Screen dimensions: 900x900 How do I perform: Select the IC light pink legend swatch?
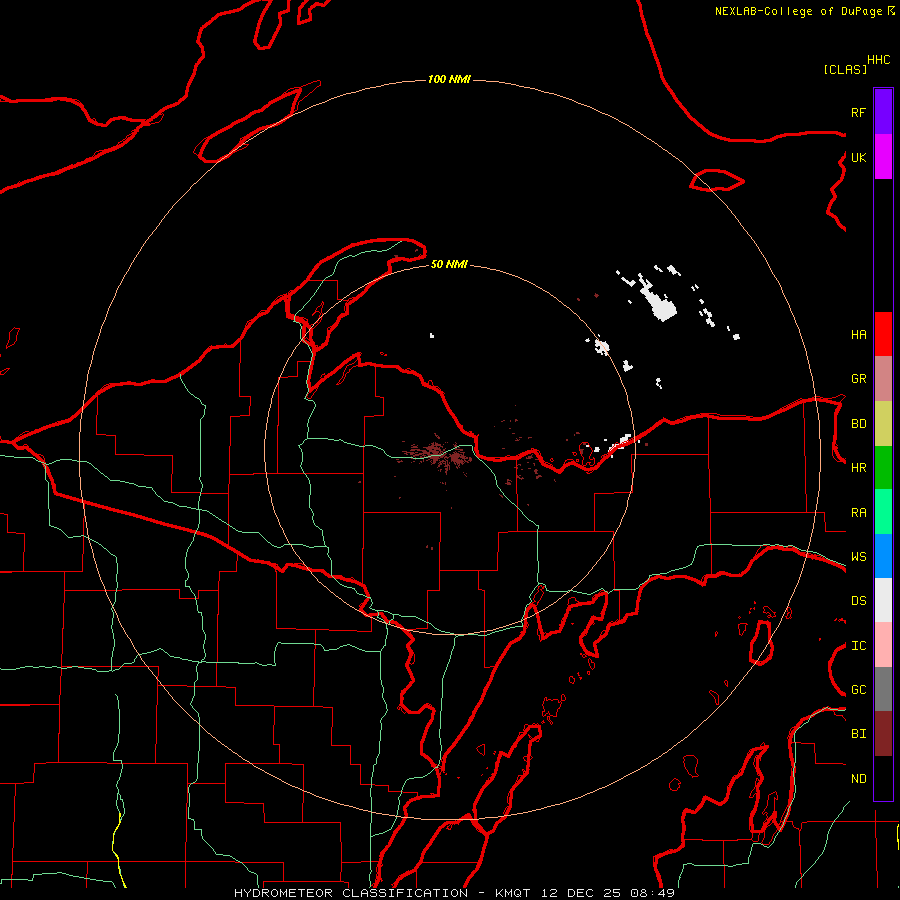[883, 645]
